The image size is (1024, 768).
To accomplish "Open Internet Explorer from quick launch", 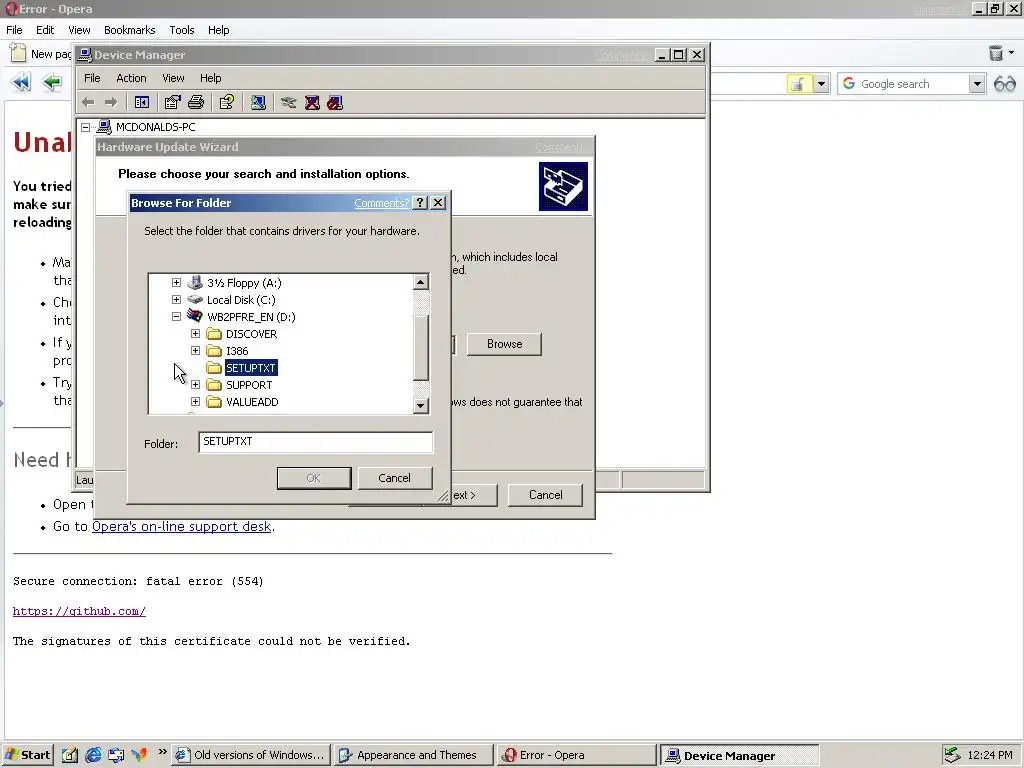I will coord(93,755).
